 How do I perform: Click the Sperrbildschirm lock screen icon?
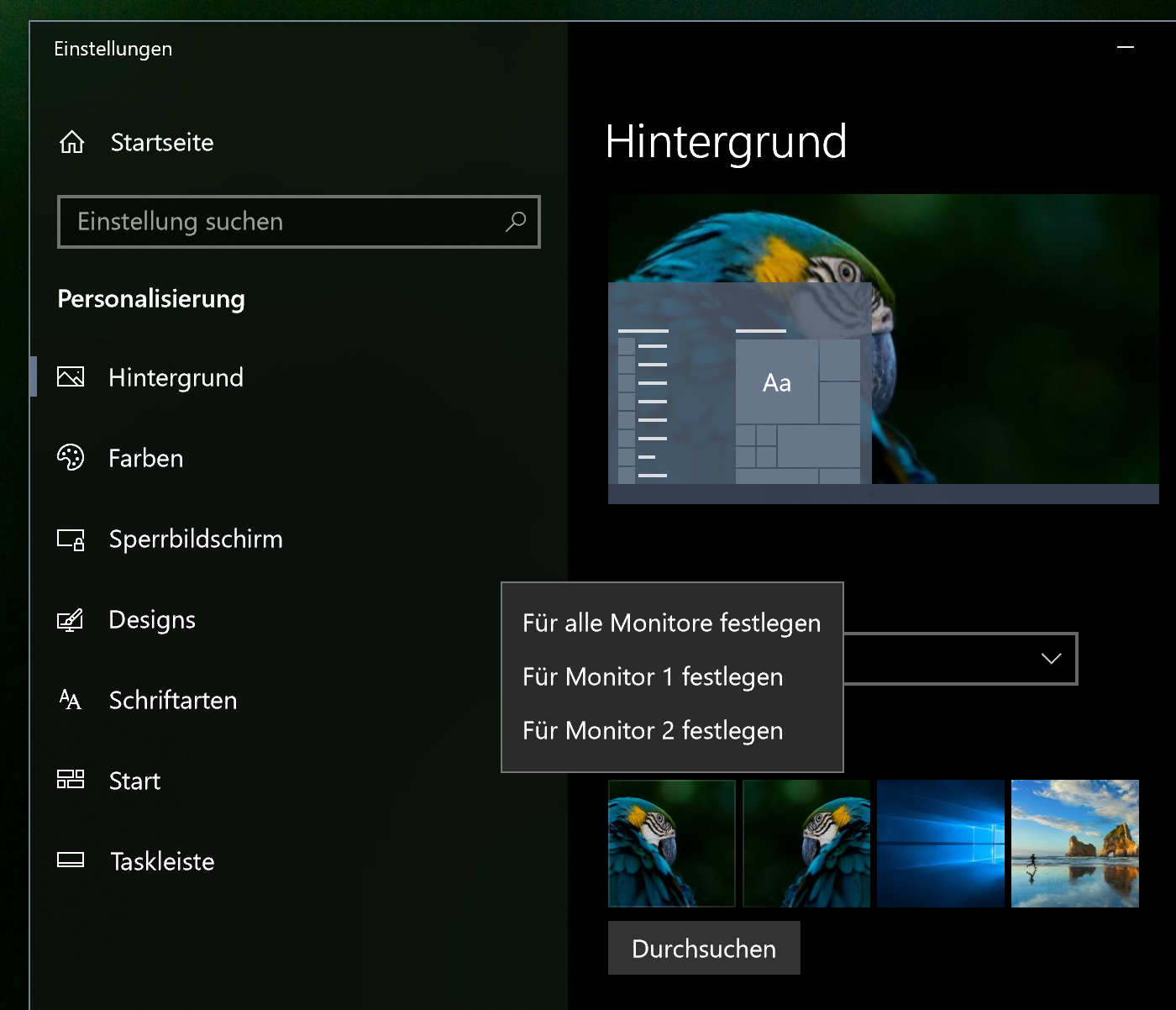71,539
